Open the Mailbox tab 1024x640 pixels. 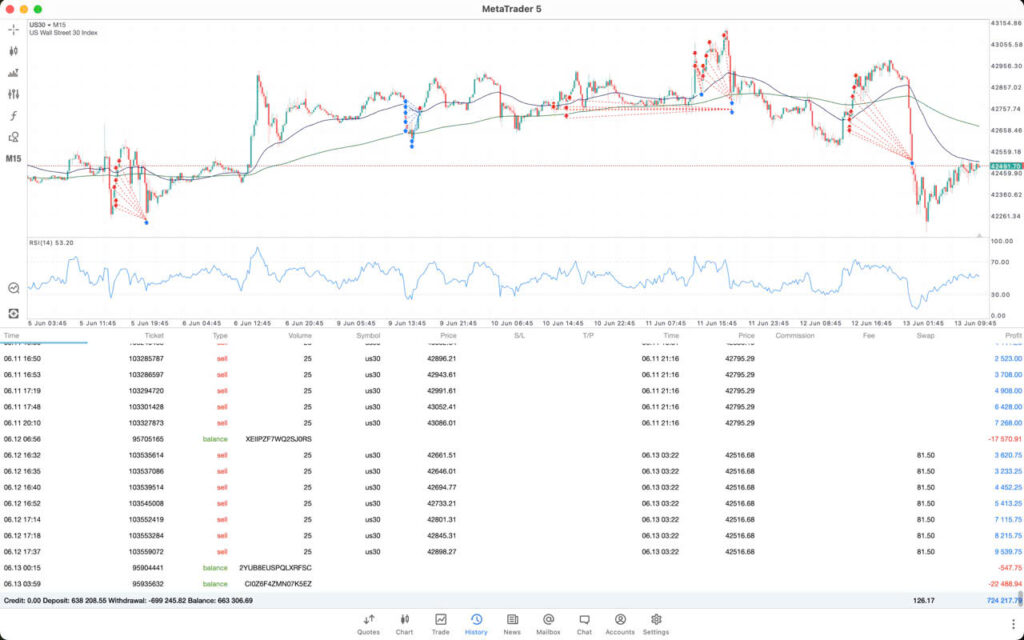(548, 624)
